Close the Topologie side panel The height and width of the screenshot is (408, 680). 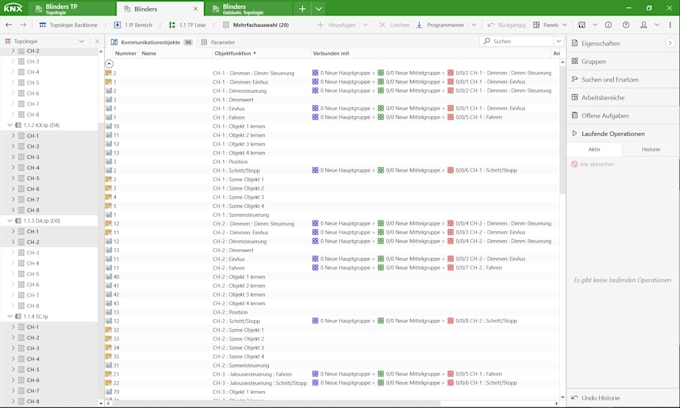tap(97, 41)
